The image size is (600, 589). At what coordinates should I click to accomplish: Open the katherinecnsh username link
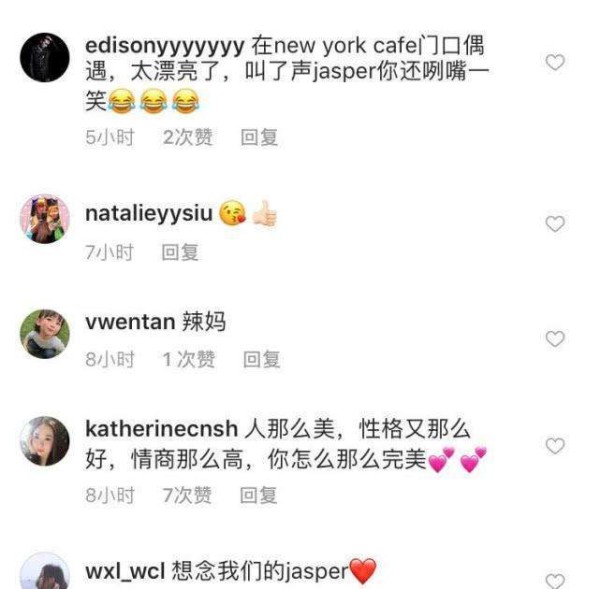(x=161, y=429)
